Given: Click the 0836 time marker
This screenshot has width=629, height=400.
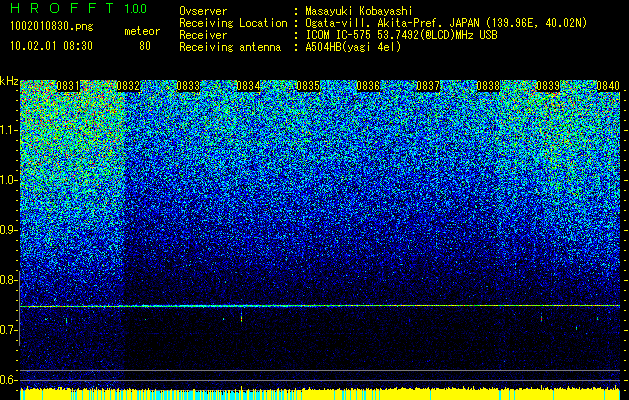Looking at the screenshot, I should 368,86.
